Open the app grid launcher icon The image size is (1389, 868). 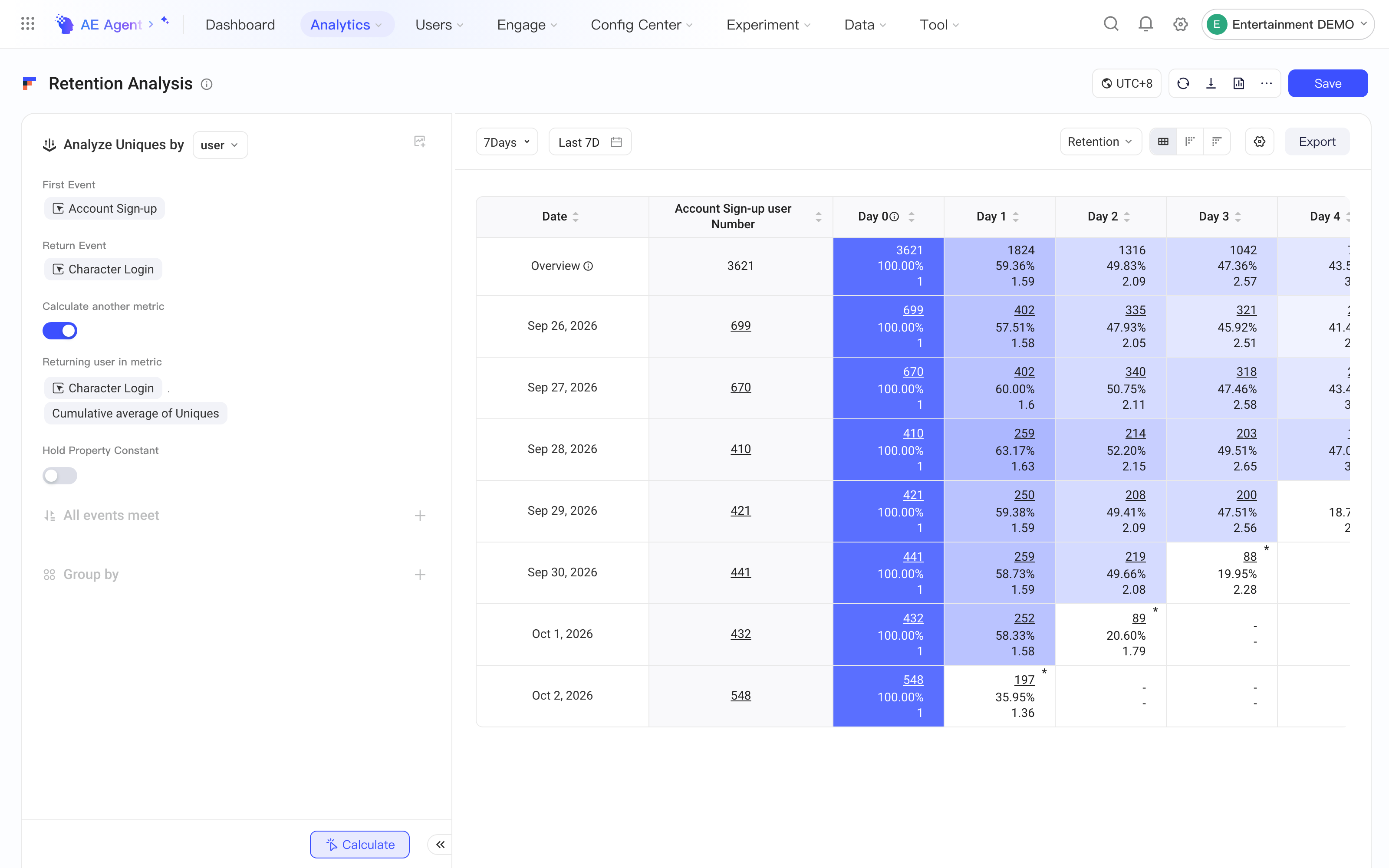tap(27, 24)
